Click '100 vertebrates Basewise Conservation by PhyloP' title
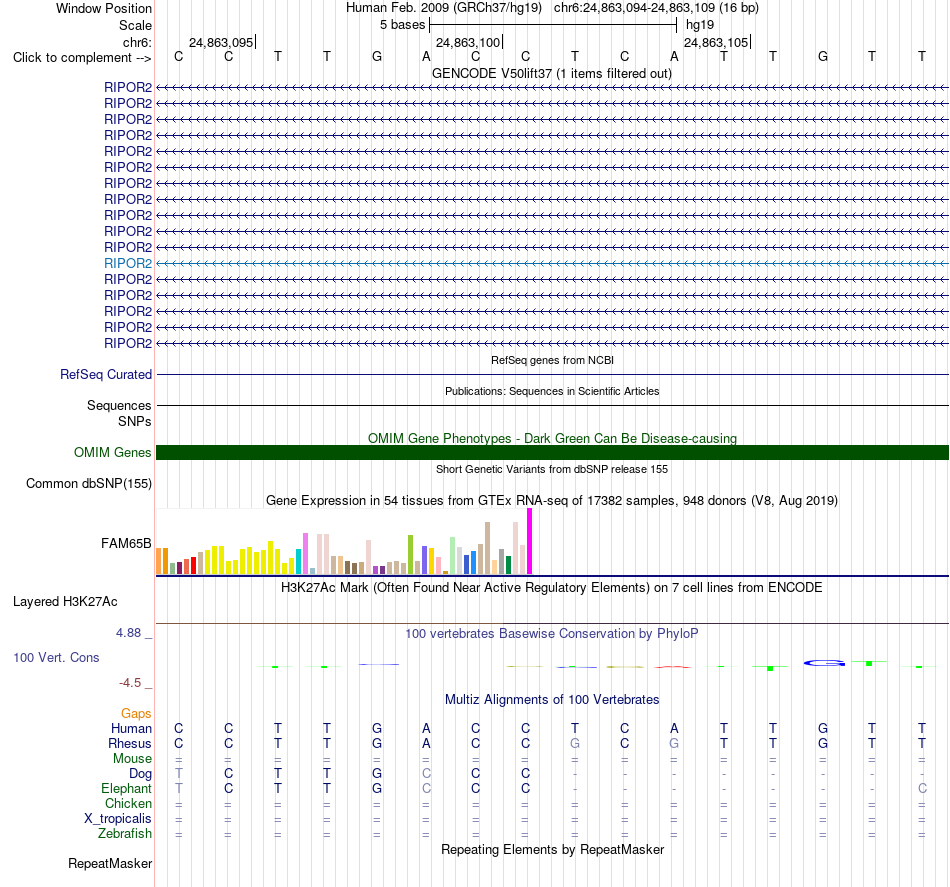Screen dimensions: 950x887 [x=551, y=634]
